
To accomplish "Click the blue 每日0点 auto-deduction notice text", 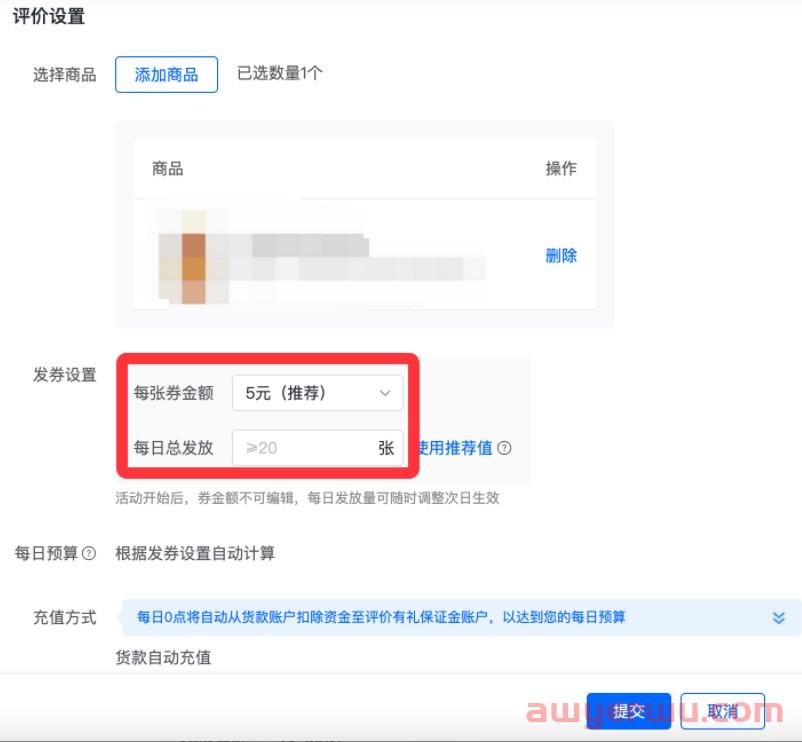I will [380, 617].
